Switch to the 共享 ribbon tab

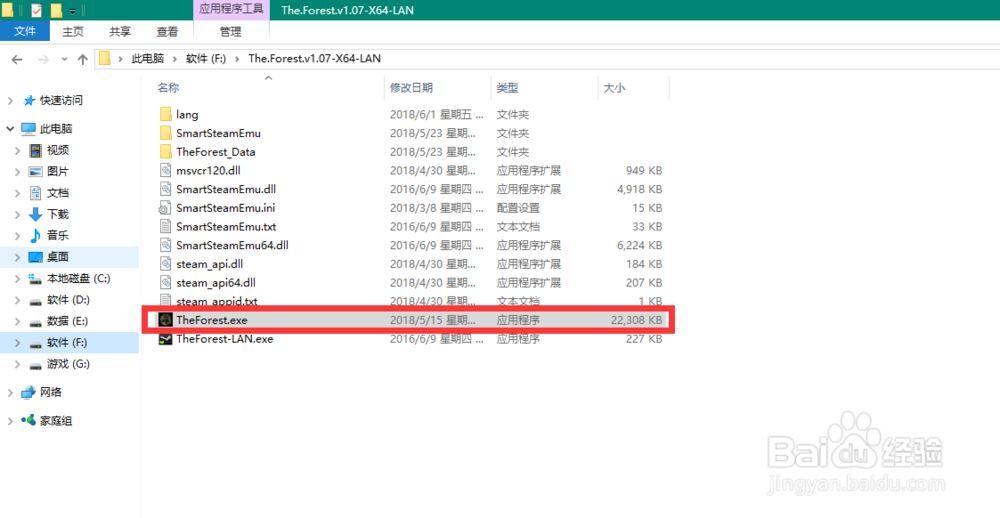click(x=120, y=31)
